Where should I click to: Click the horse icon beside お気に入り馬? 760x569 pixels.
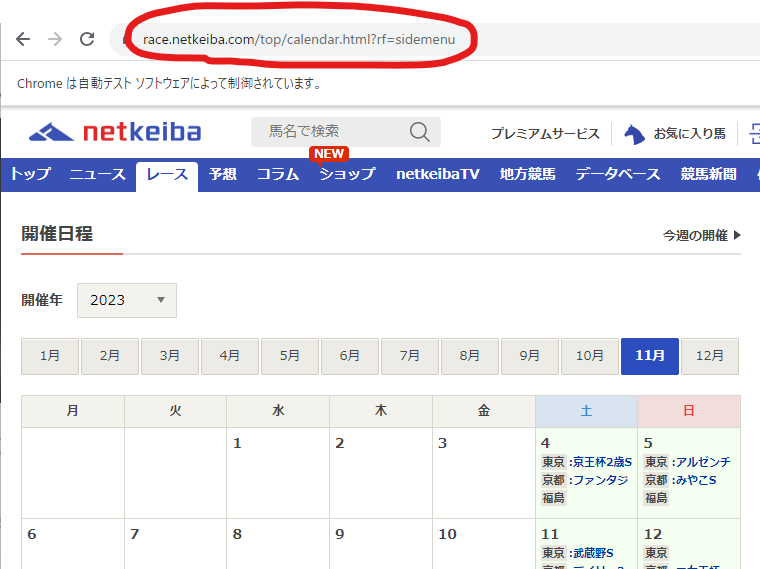pyautogui.click(x=634, y=134)
